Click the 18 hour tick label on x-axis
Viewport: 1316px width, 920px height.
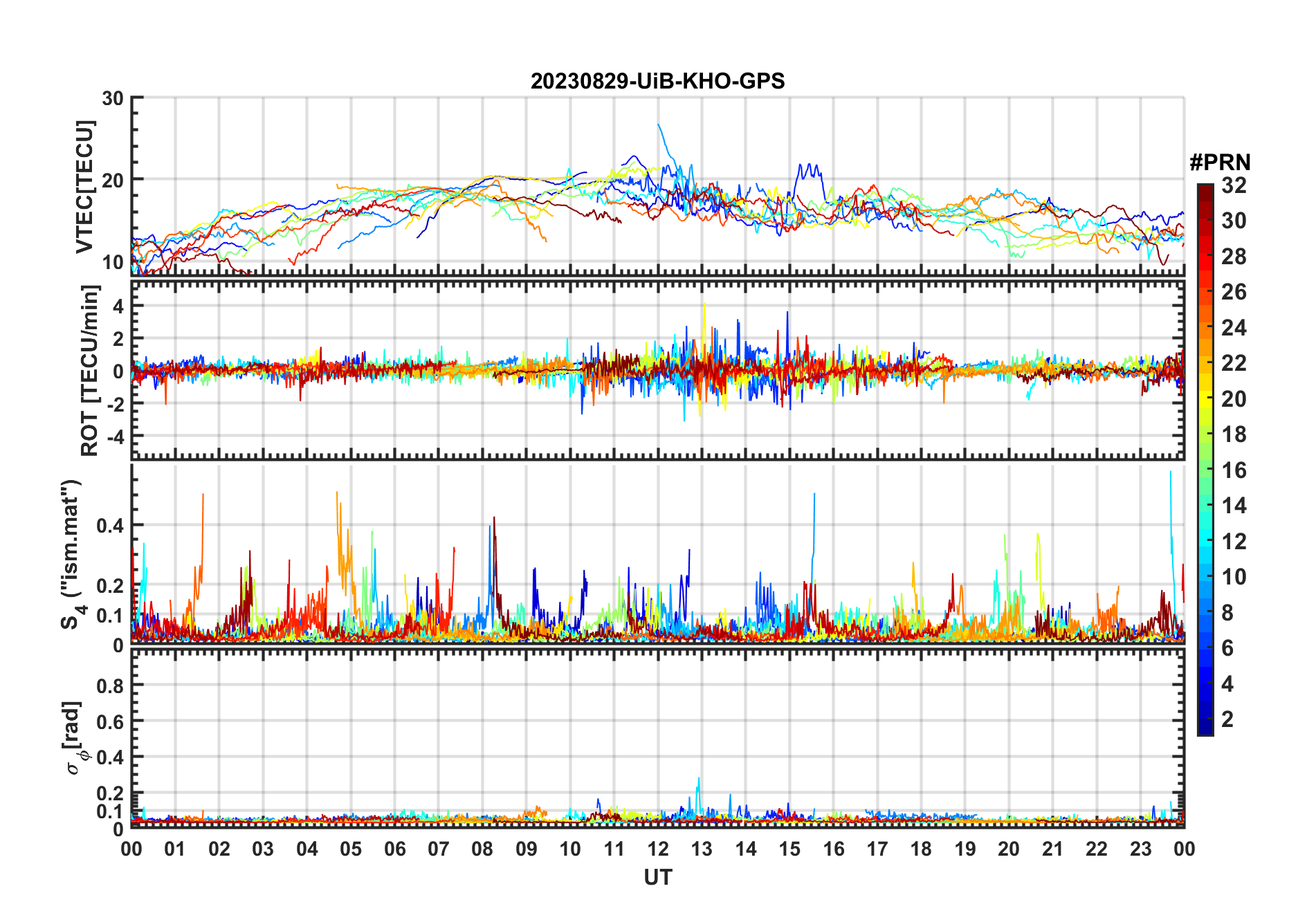pos(921,849)
